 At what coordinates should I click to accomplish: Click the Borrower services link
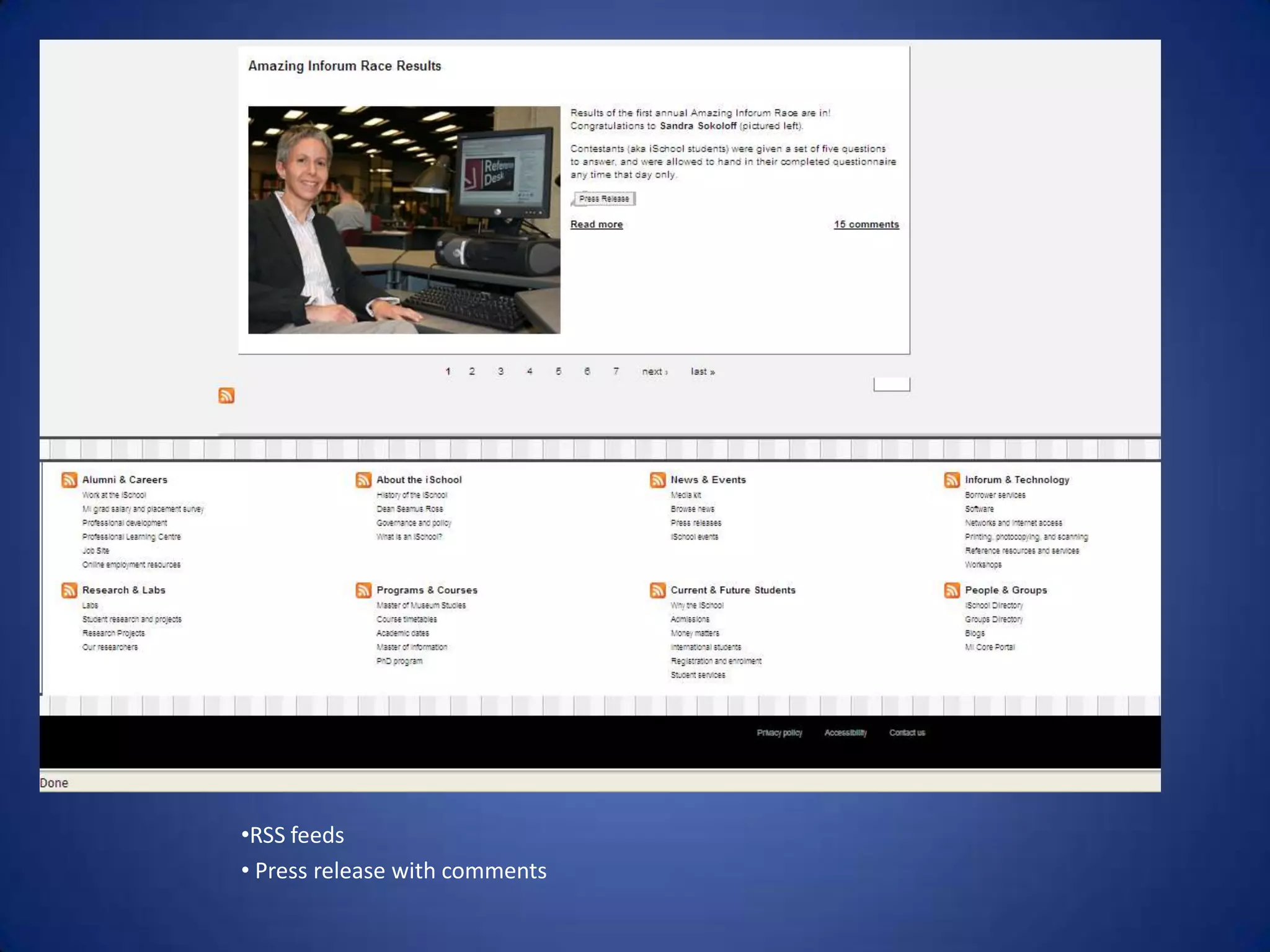995,495
